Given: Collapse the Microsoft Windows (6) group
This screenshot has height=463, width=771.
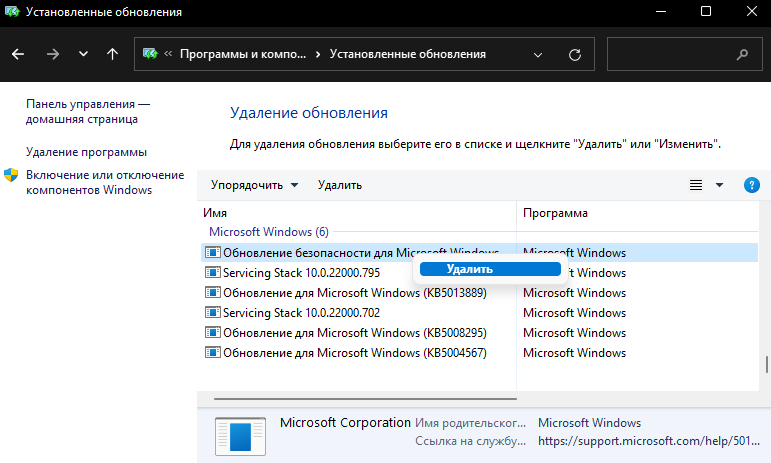Looking at the screenshot, I should [269, 232].
